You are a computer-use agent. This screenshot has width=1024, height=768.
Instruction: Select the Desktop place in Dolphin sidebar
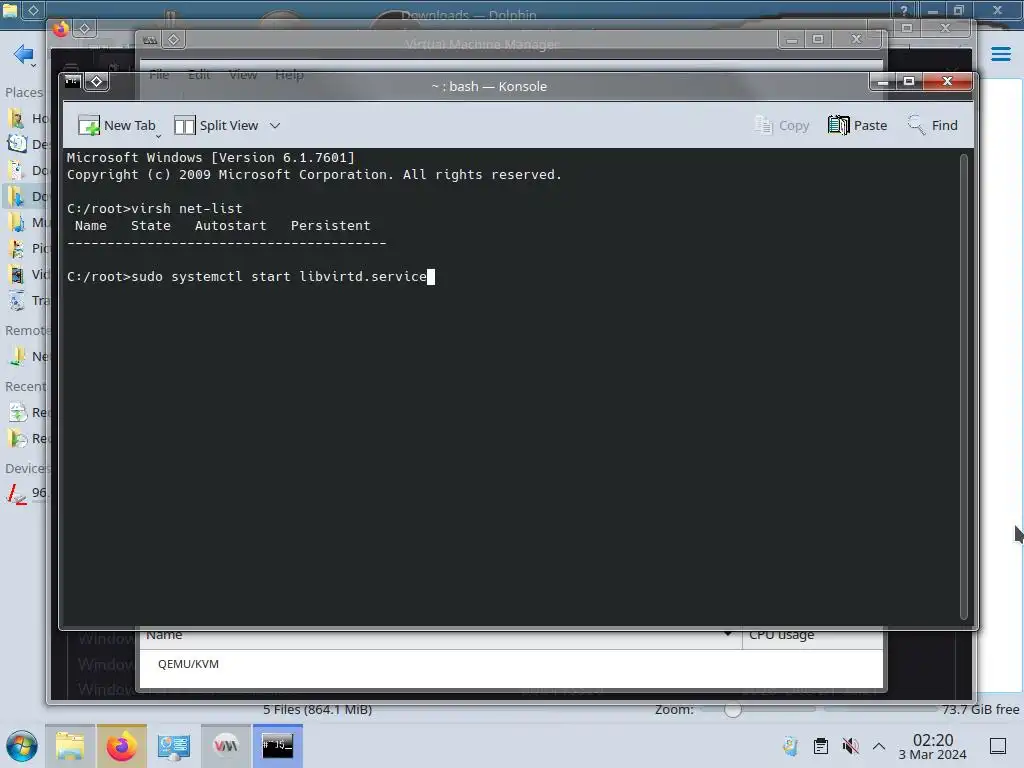pyautogui.click(x=25, y=144)
